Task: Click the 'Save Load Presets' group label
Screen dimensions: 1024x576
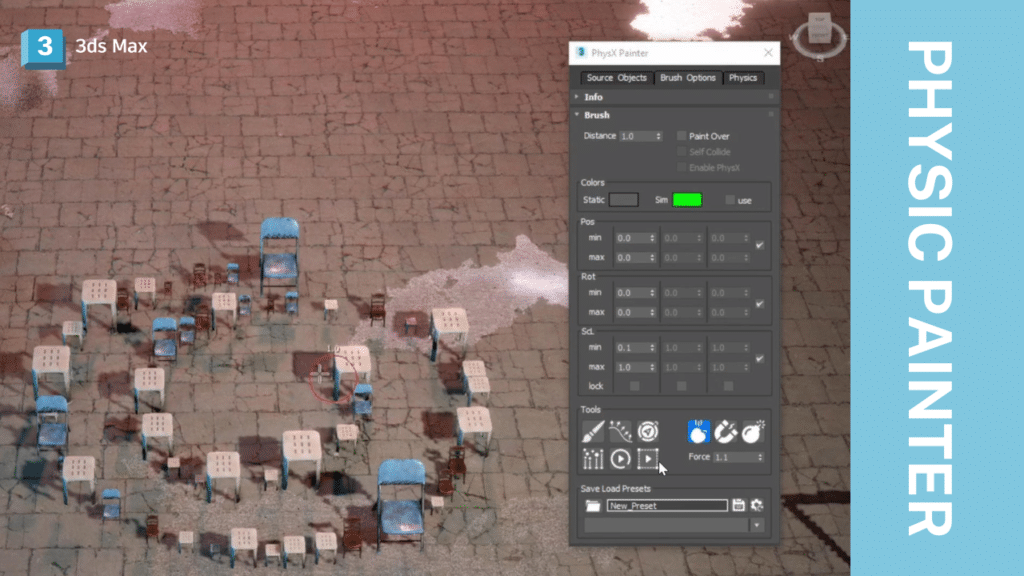Action: pos(616,488)
